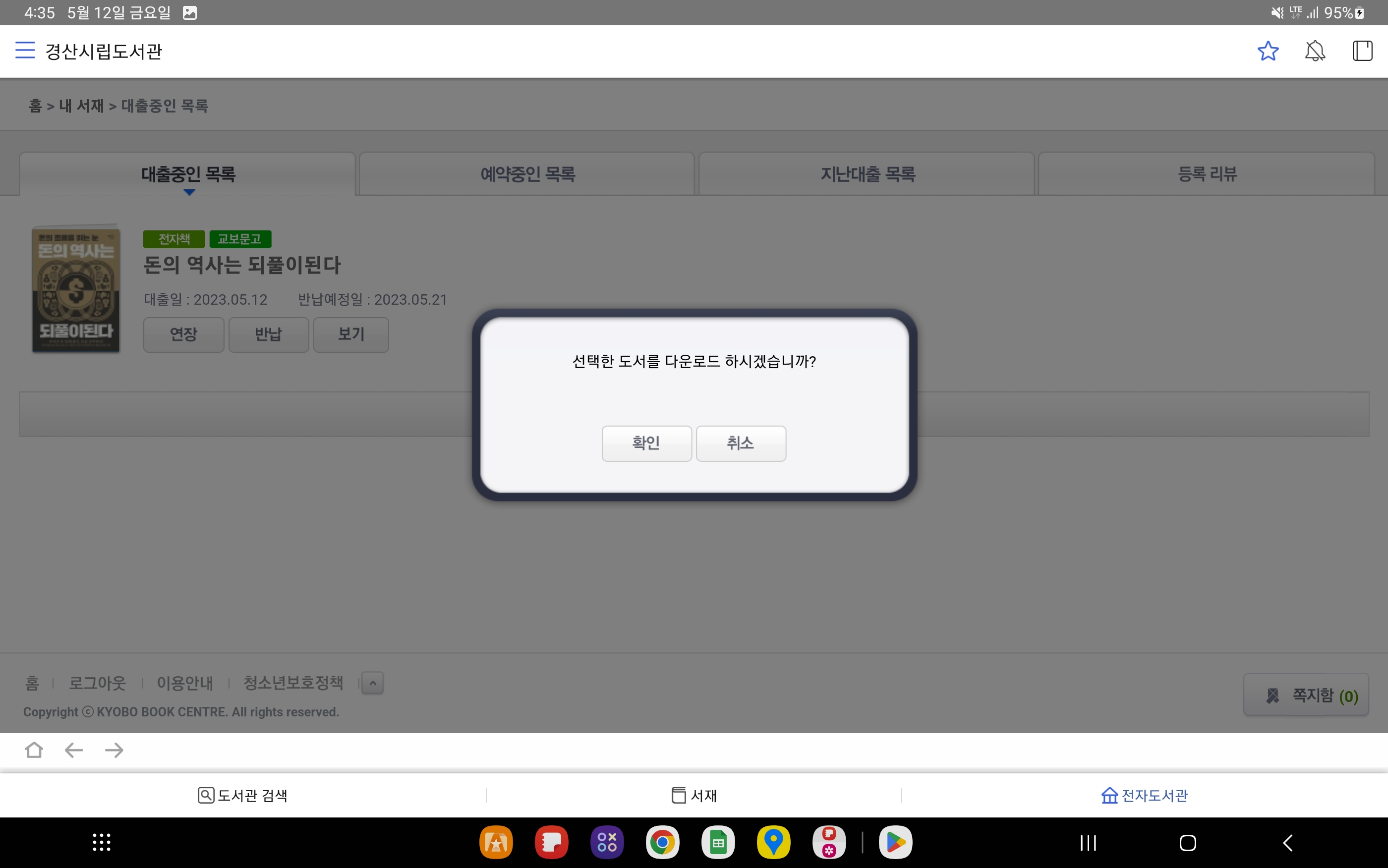Open 쪽지함 message box
This screenshot has width=1388, height=868.
(1306, 695)
